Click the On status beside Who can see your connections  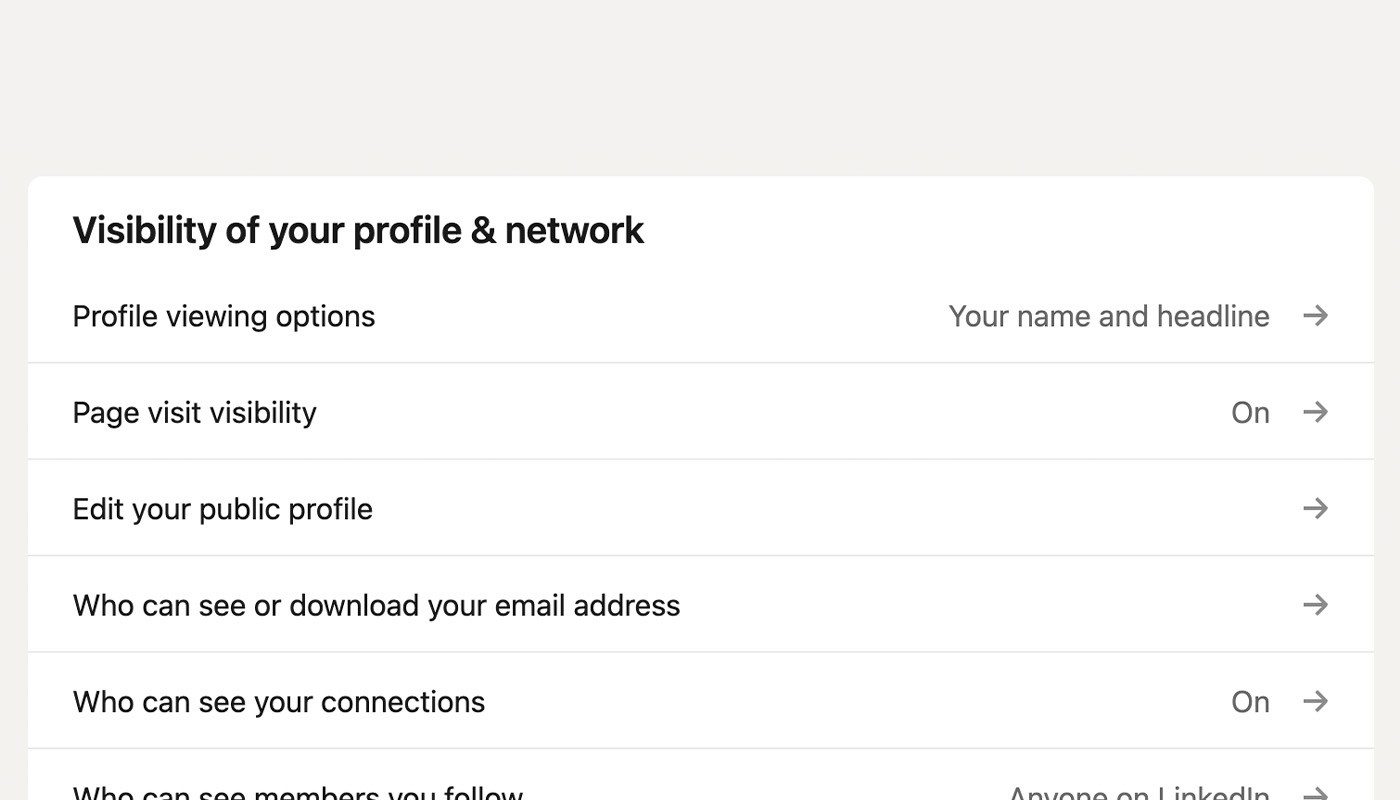[1250, 700]
